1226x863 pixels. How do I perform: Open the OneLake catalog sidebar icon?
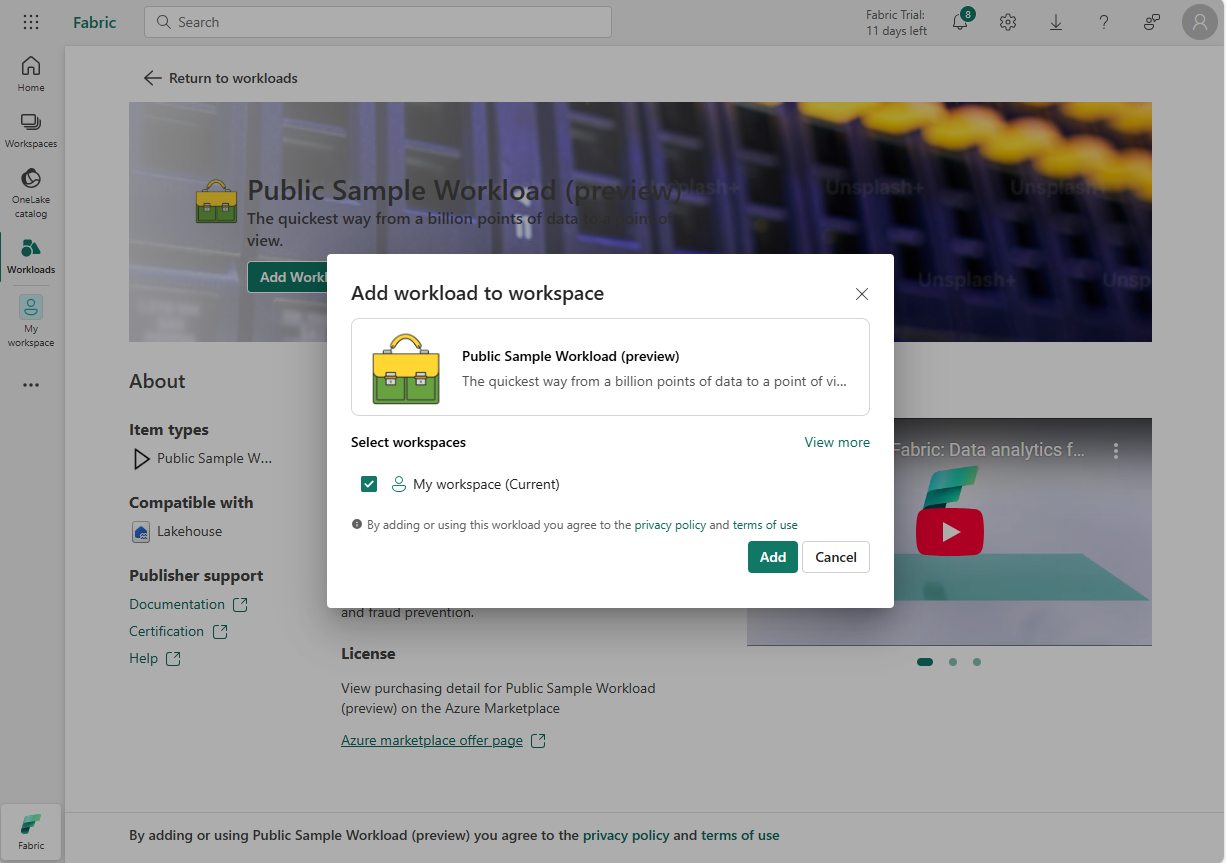pos(31,190)
